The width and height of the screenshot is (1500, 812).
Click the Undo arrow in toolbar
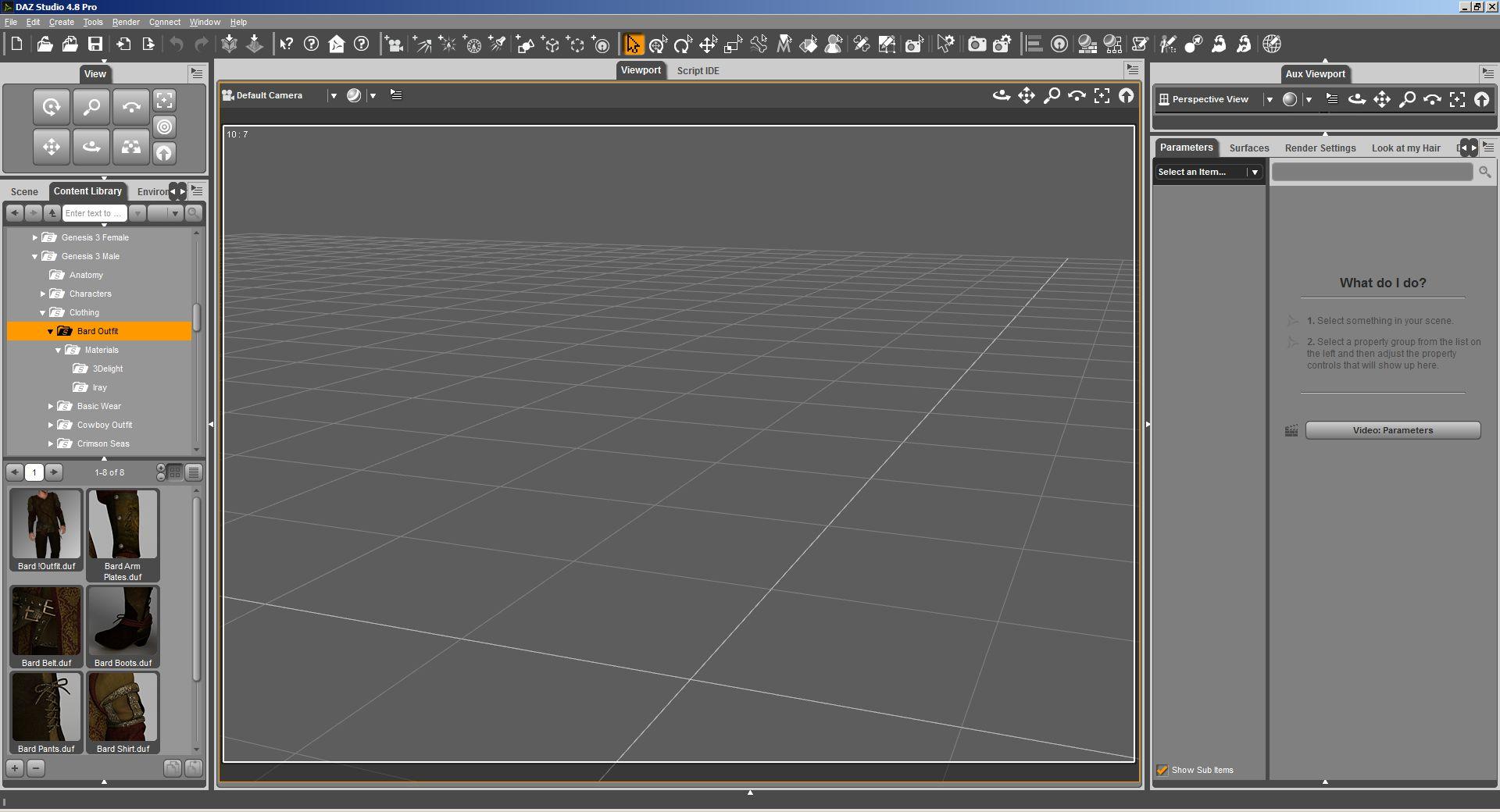click(x=177, y=45)
